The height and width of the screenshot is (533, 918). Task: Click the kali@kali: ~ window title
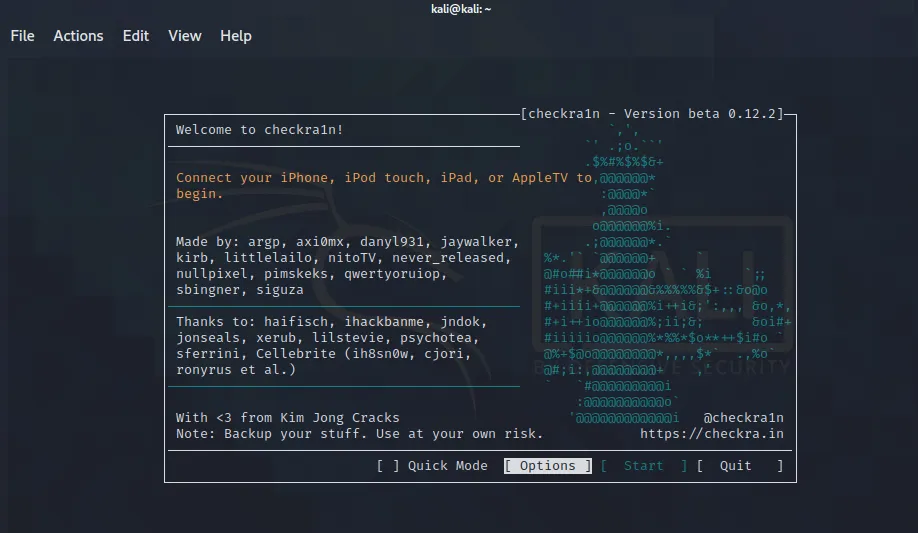[461, 9]
